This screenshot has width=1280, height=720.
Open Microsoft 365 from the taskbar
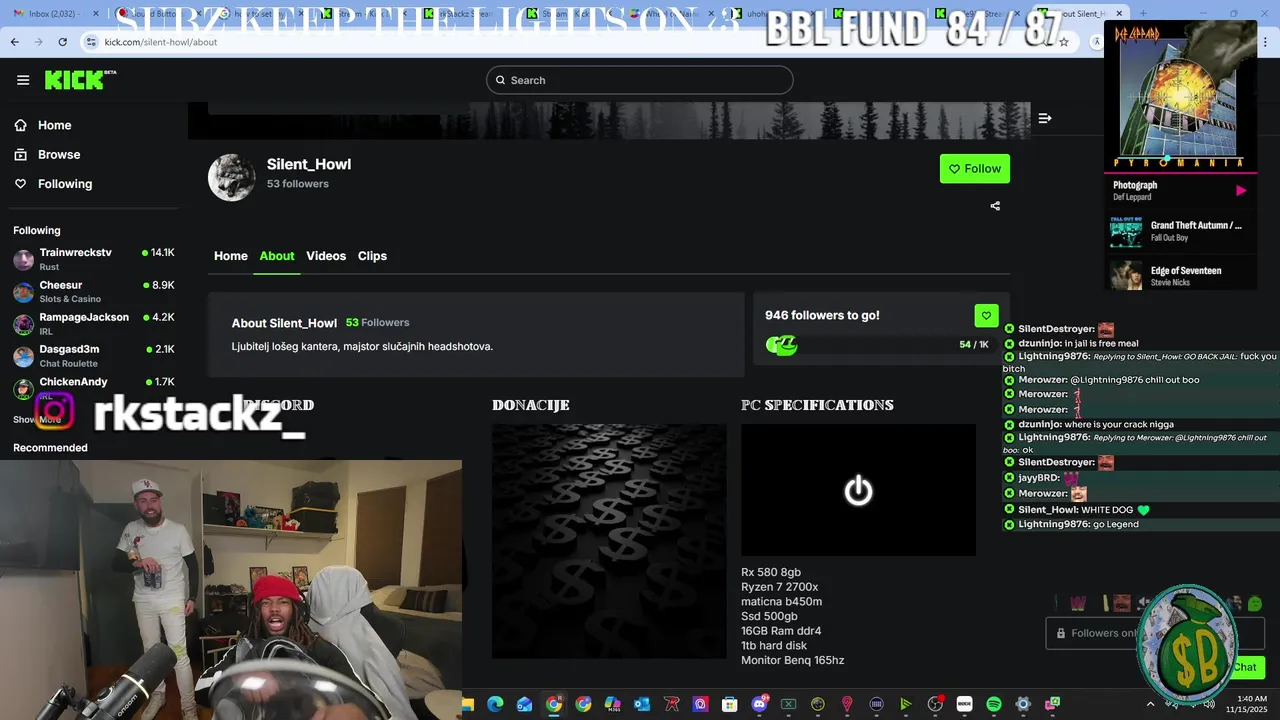point(612,704)
